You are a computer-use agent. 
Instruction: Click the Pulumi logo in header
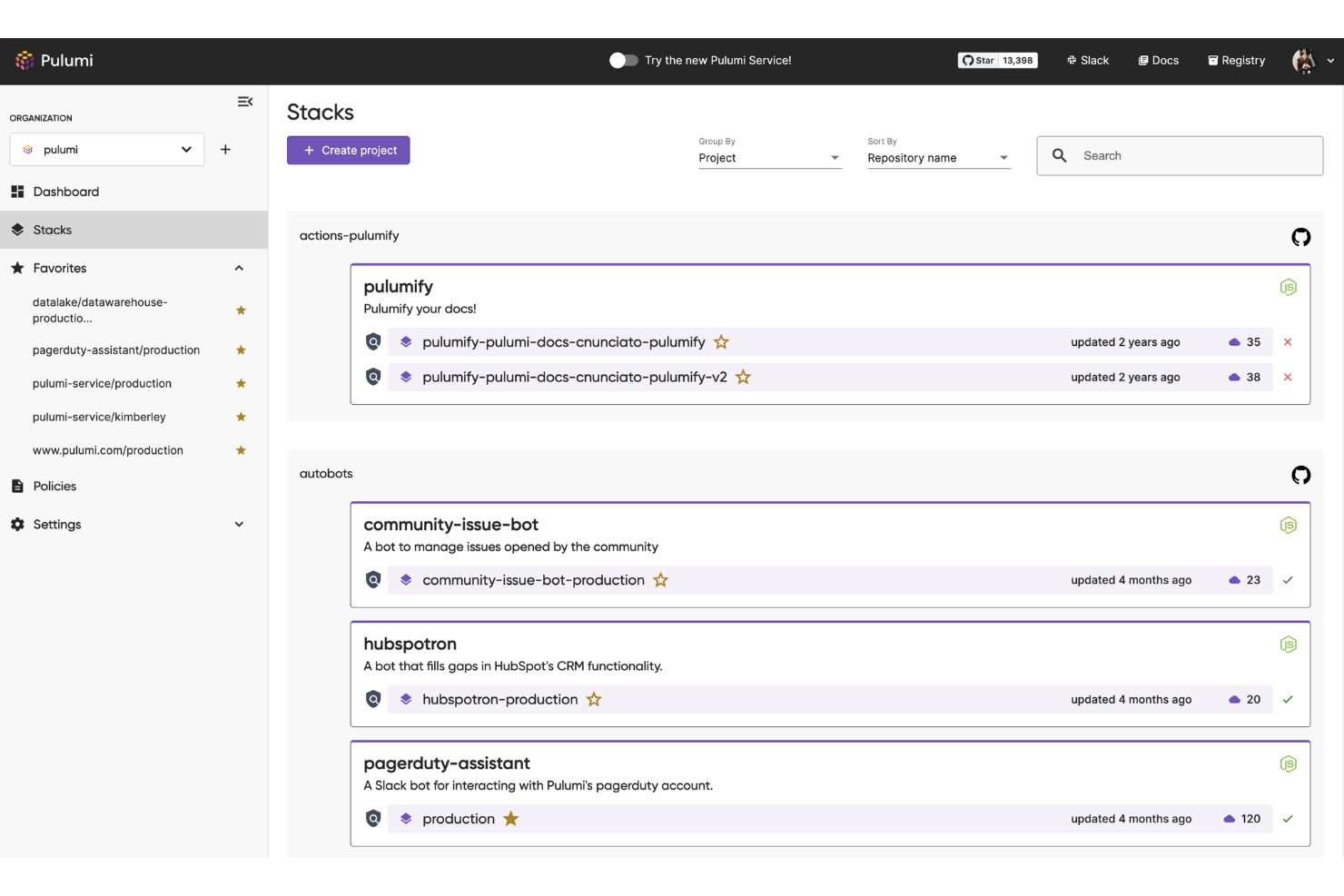click(54, 61)
